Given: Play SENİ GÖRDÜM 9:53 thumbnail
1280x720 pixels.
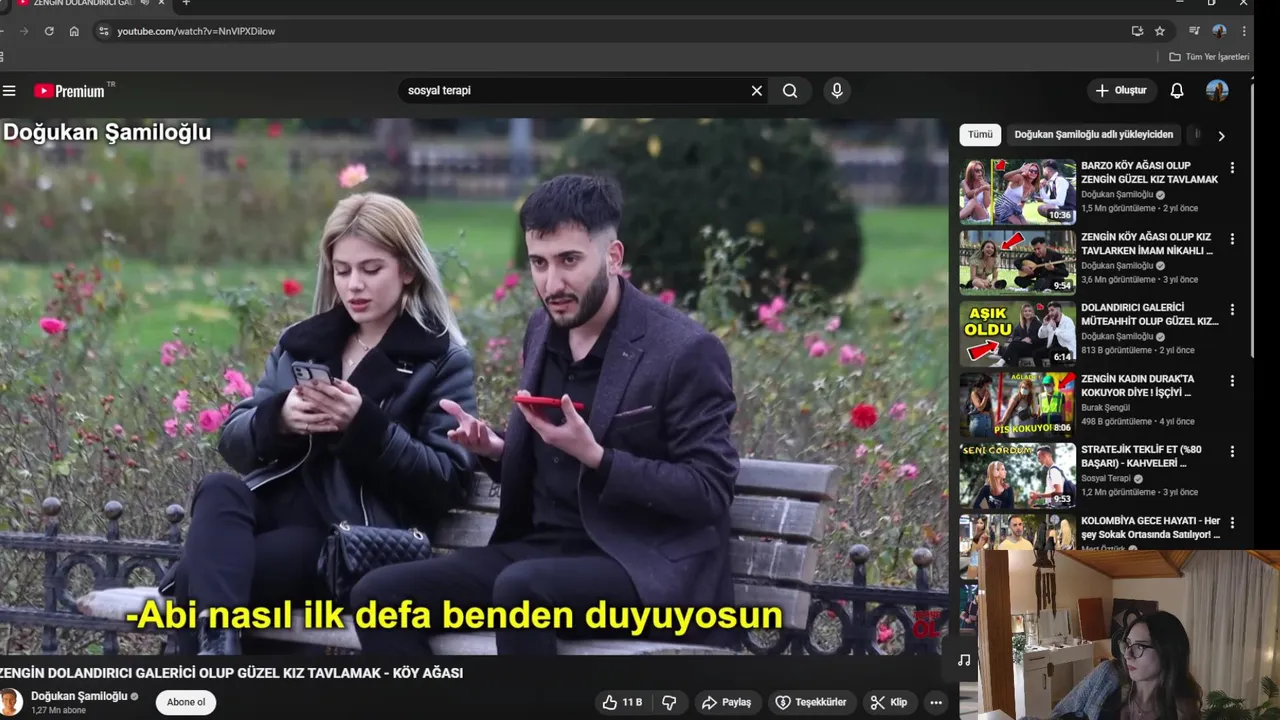Looking at the screenshot, I should (1018, 475).
